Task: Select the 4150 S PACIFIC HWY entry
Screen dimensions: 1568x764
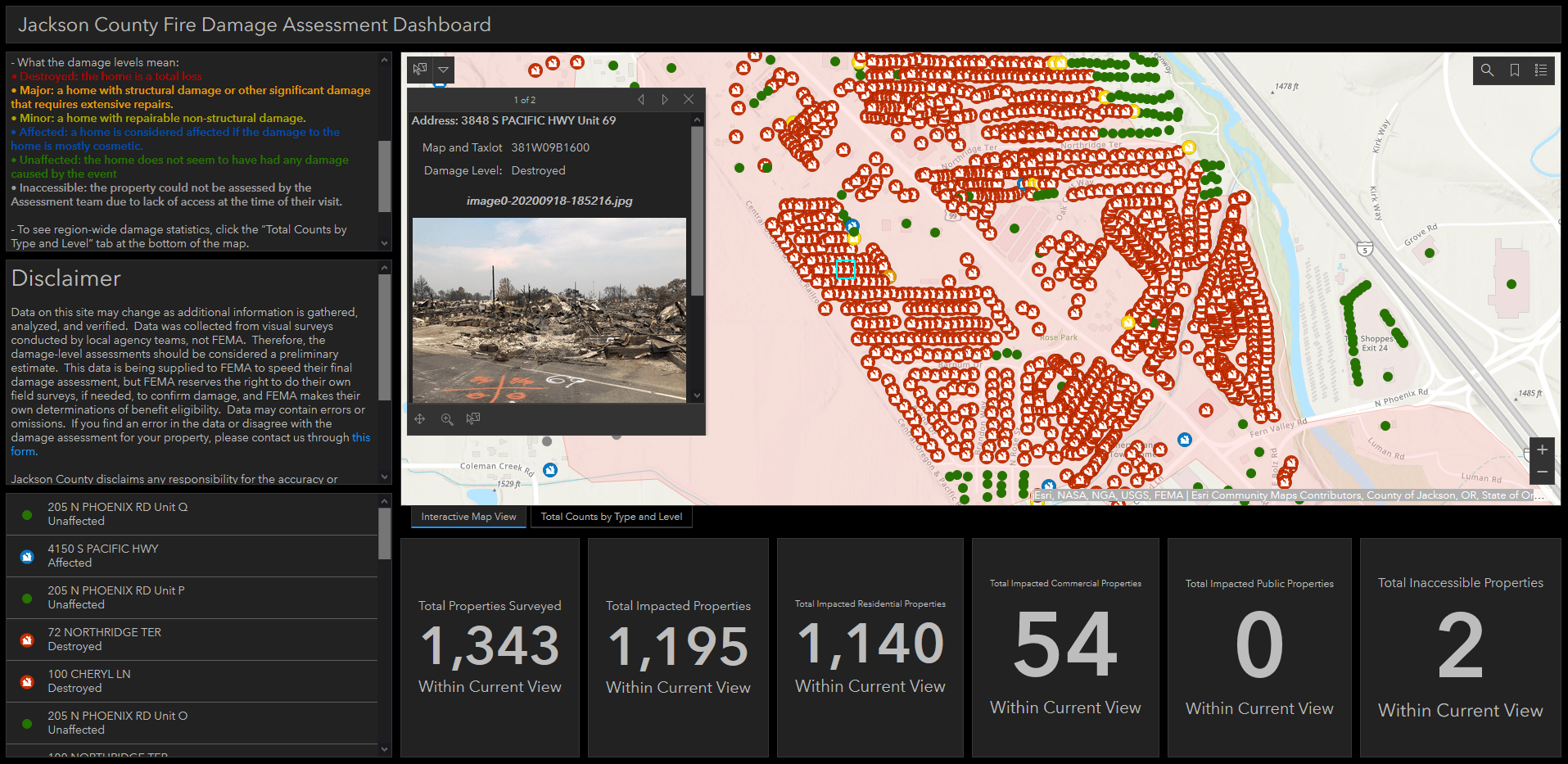Action: [x=192, y=556]
